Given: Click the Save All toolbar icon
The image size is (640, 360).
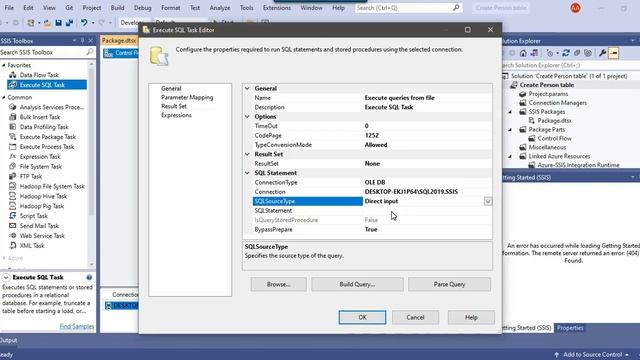Looking at the screenshot, I should point(69,23).
